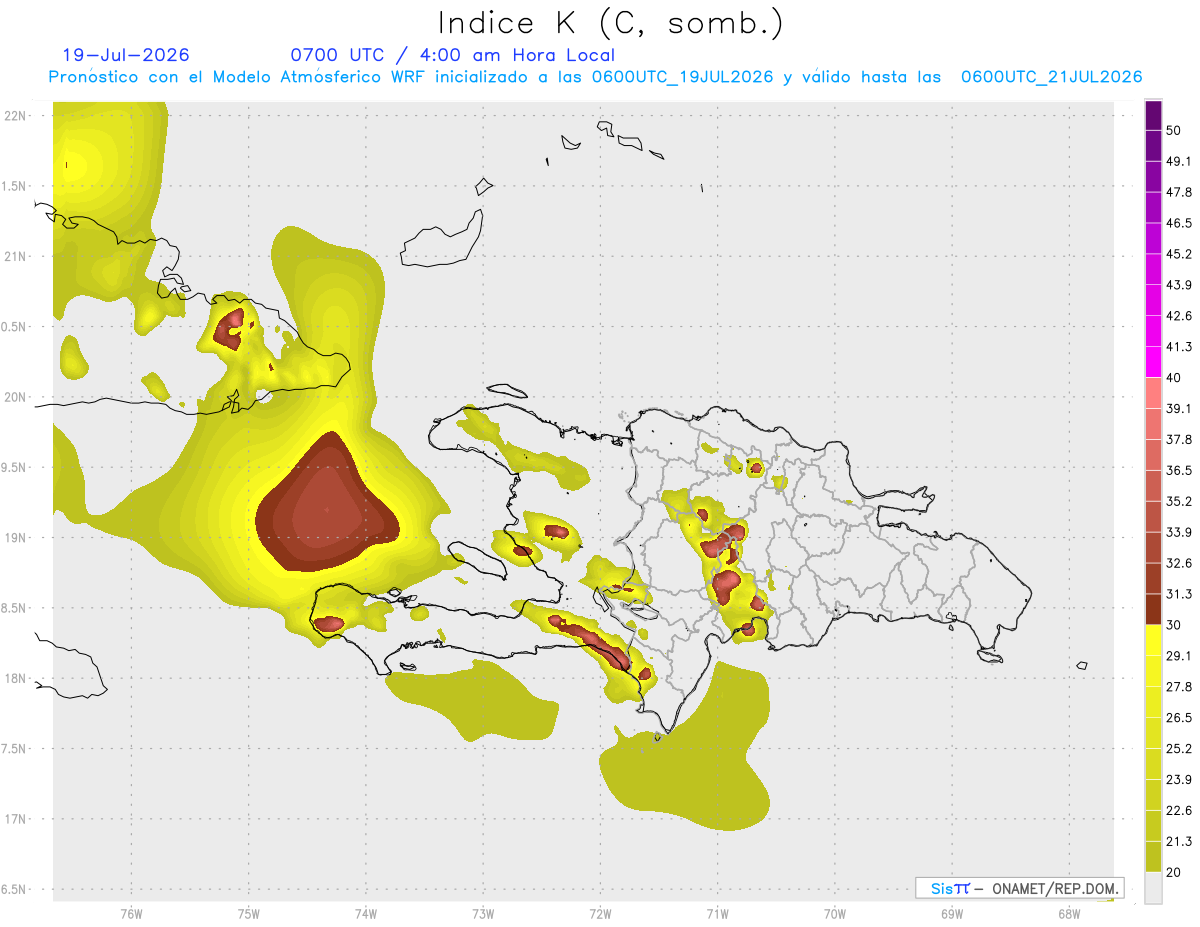Click the color bar value '46.5'

tap(1179, 223)
